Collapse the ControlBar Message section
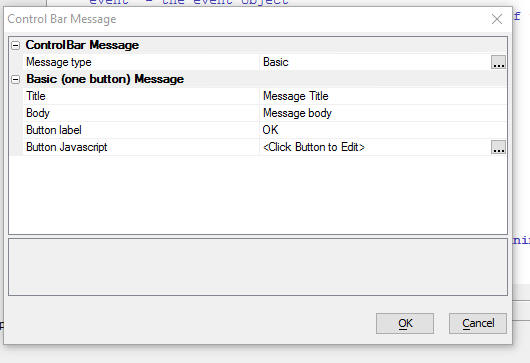Image resolution: width=530 pixels, height=363 pixels. pos(16,45)
